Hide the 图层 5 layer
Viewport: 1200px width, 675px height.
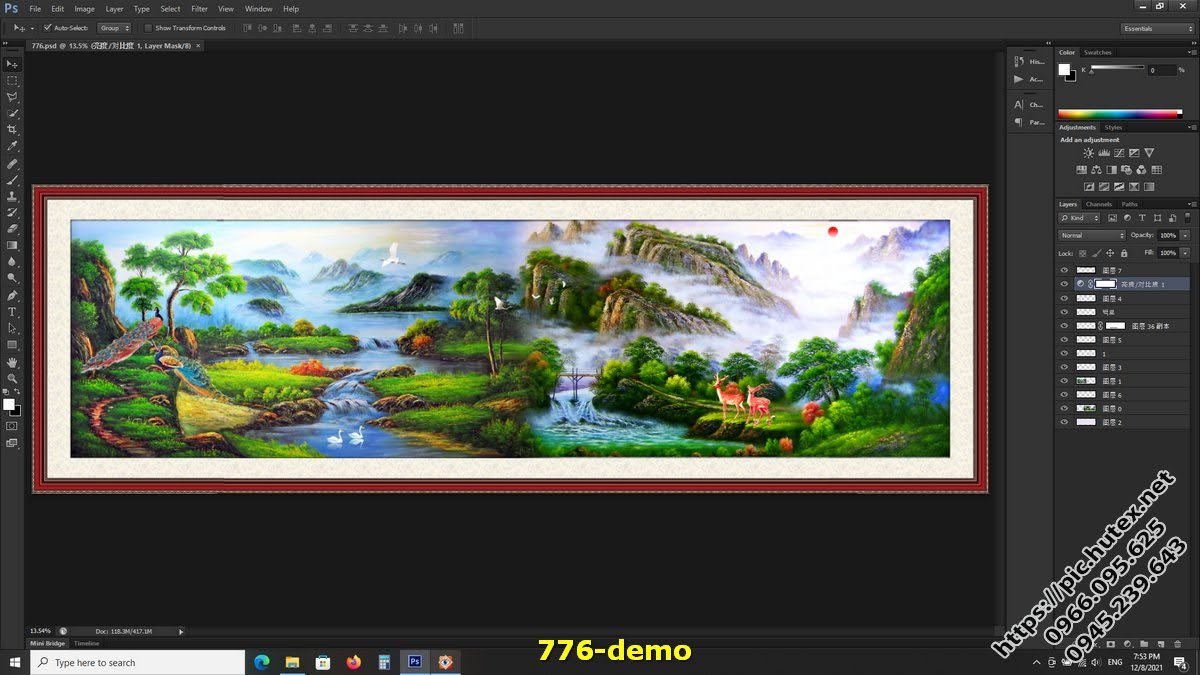coord(1064,340)
